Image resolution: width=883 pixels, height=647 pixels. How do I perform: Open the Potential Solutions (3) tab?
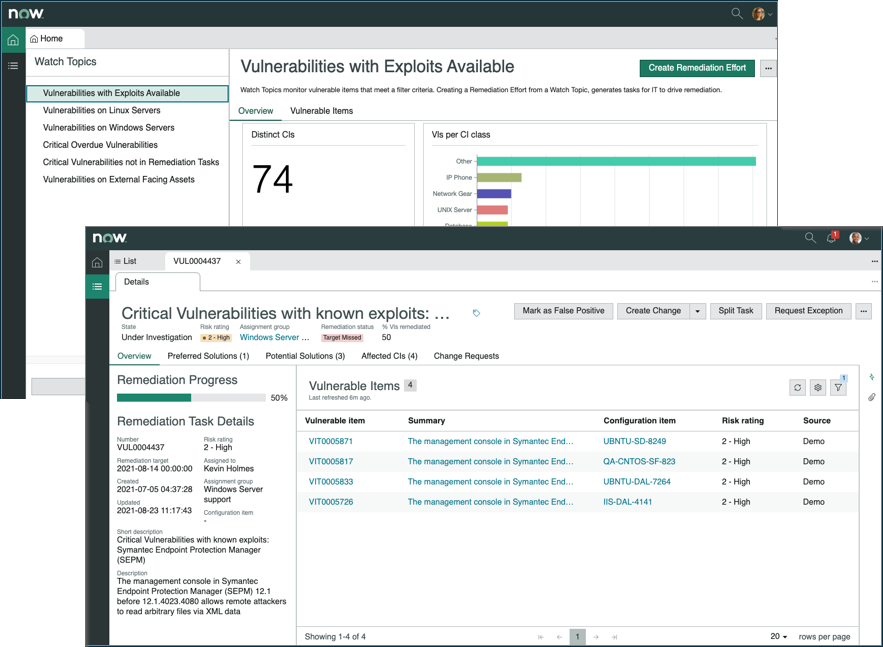tap(305, 356)
